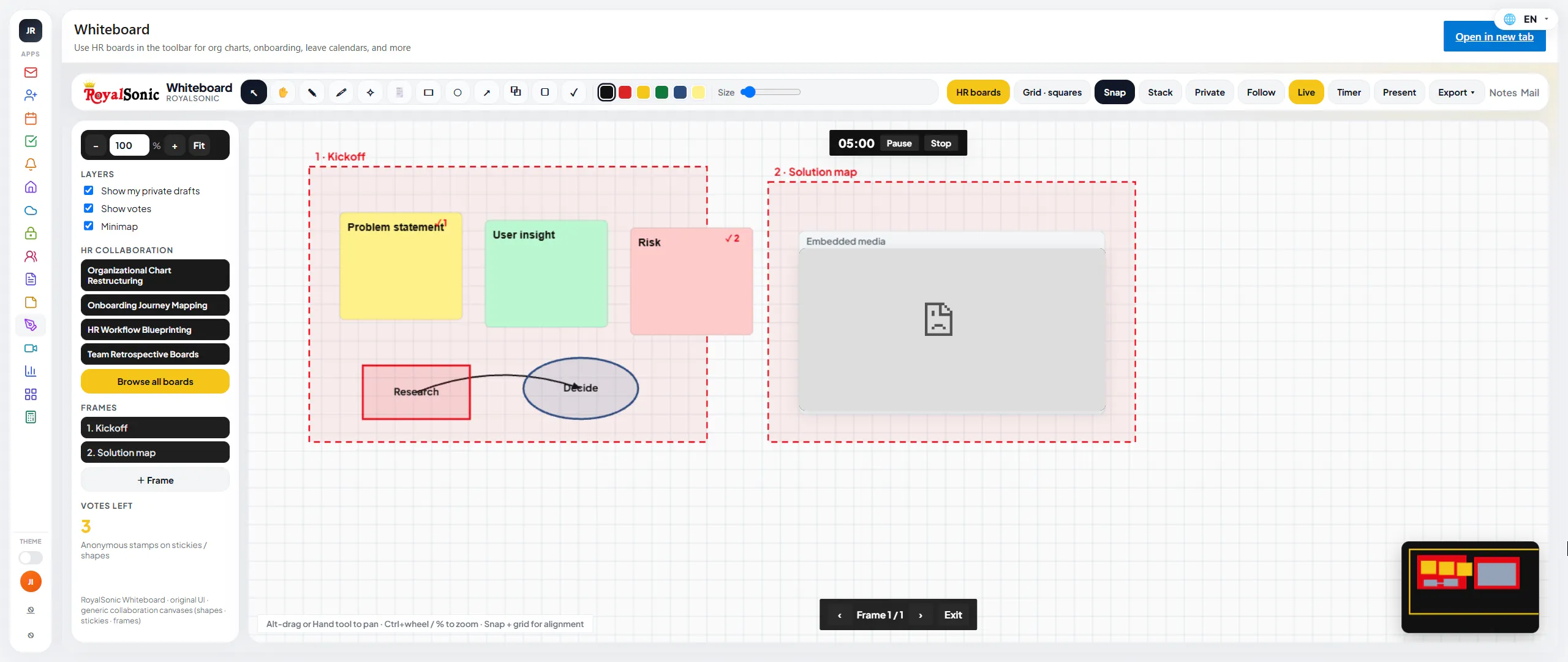Open the notifications bell in sidebar
Screen dimensions: 1568x662
[x=31, y=164]
